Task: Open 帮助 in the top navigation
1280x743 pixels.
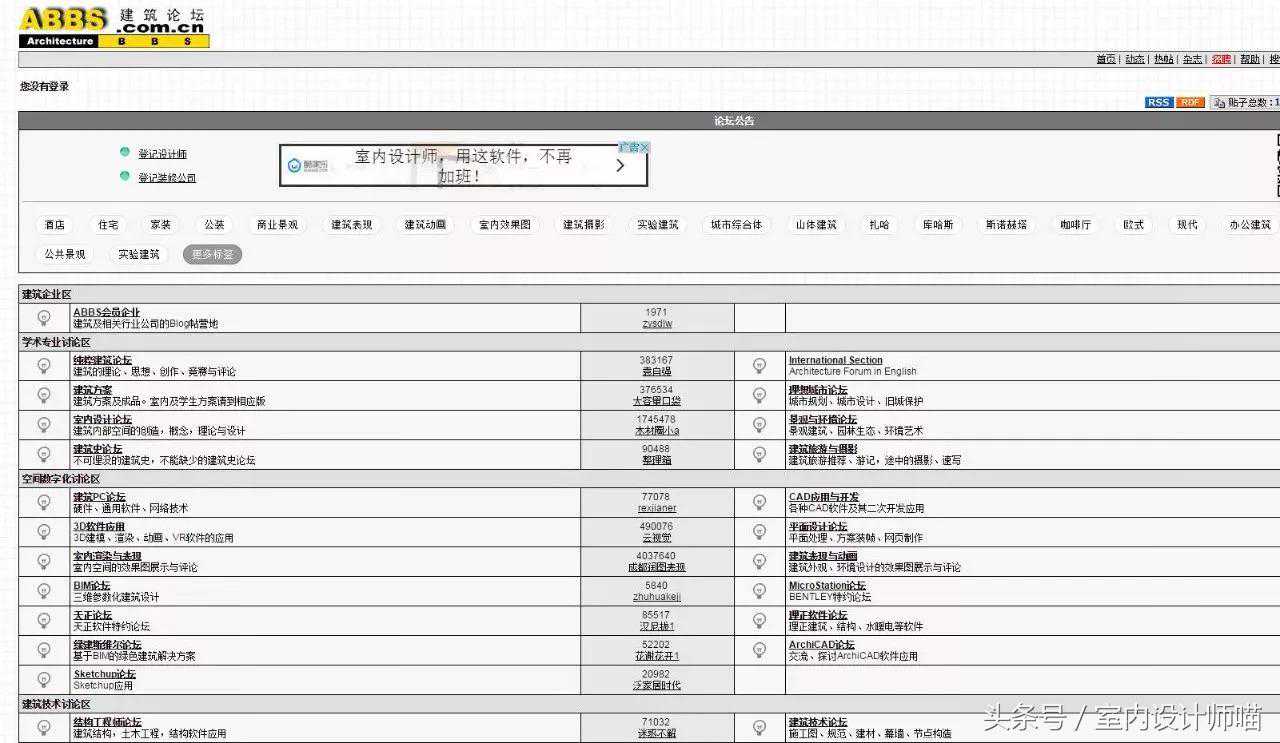Action: [x=1249, y=59]
